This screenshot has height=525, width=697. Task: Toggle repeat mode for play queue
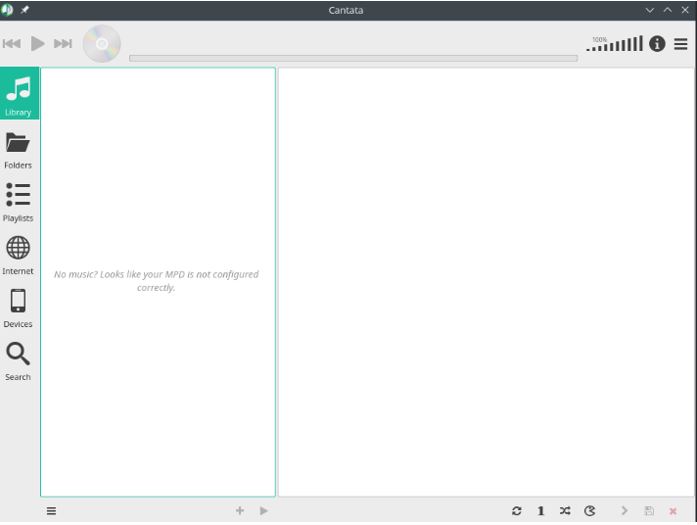(516, 511)
